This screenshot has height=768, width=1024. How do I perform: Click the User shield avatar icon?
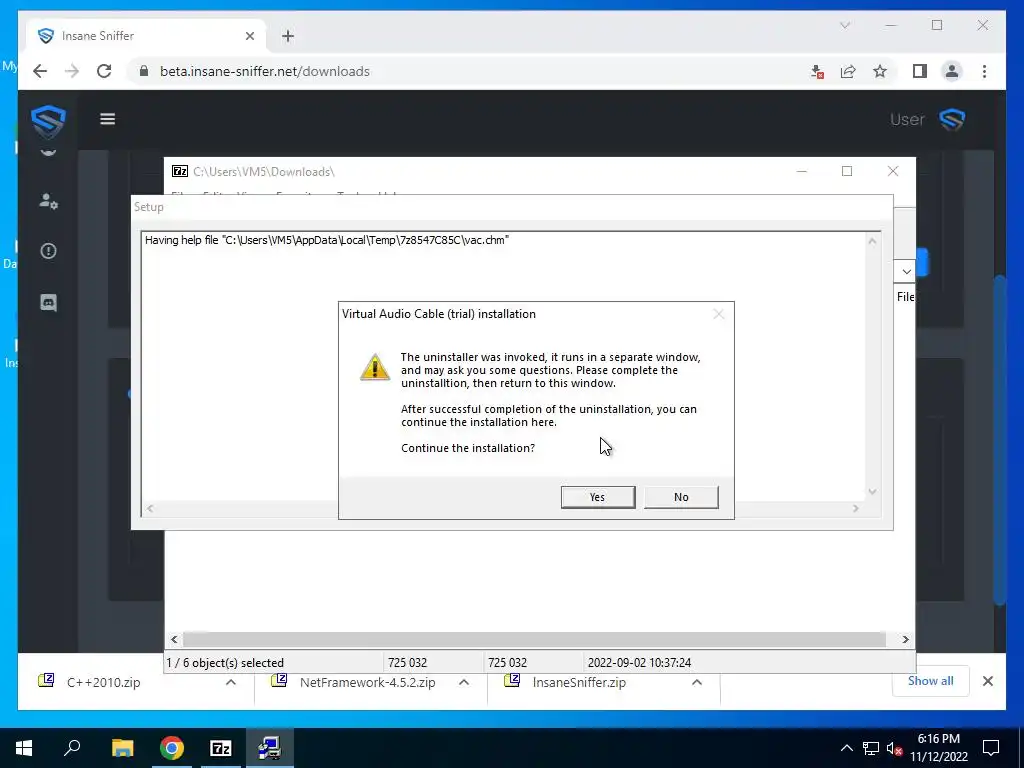coord(952,120)
